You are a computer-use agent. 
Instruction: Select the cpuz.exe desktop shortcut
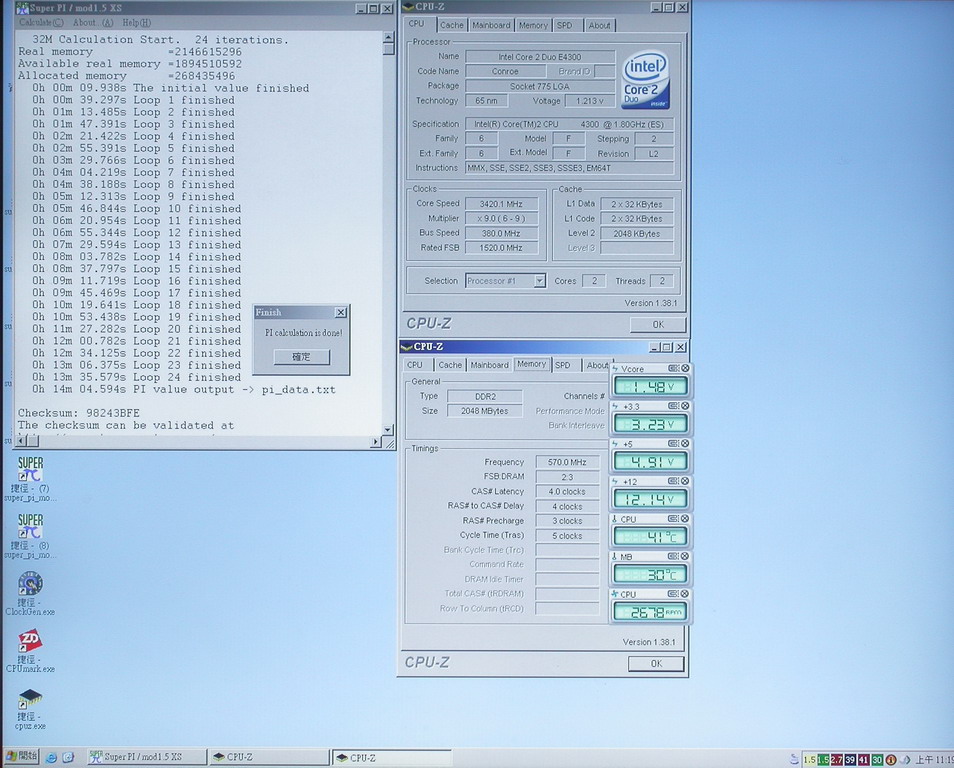[x=30, y=708]
